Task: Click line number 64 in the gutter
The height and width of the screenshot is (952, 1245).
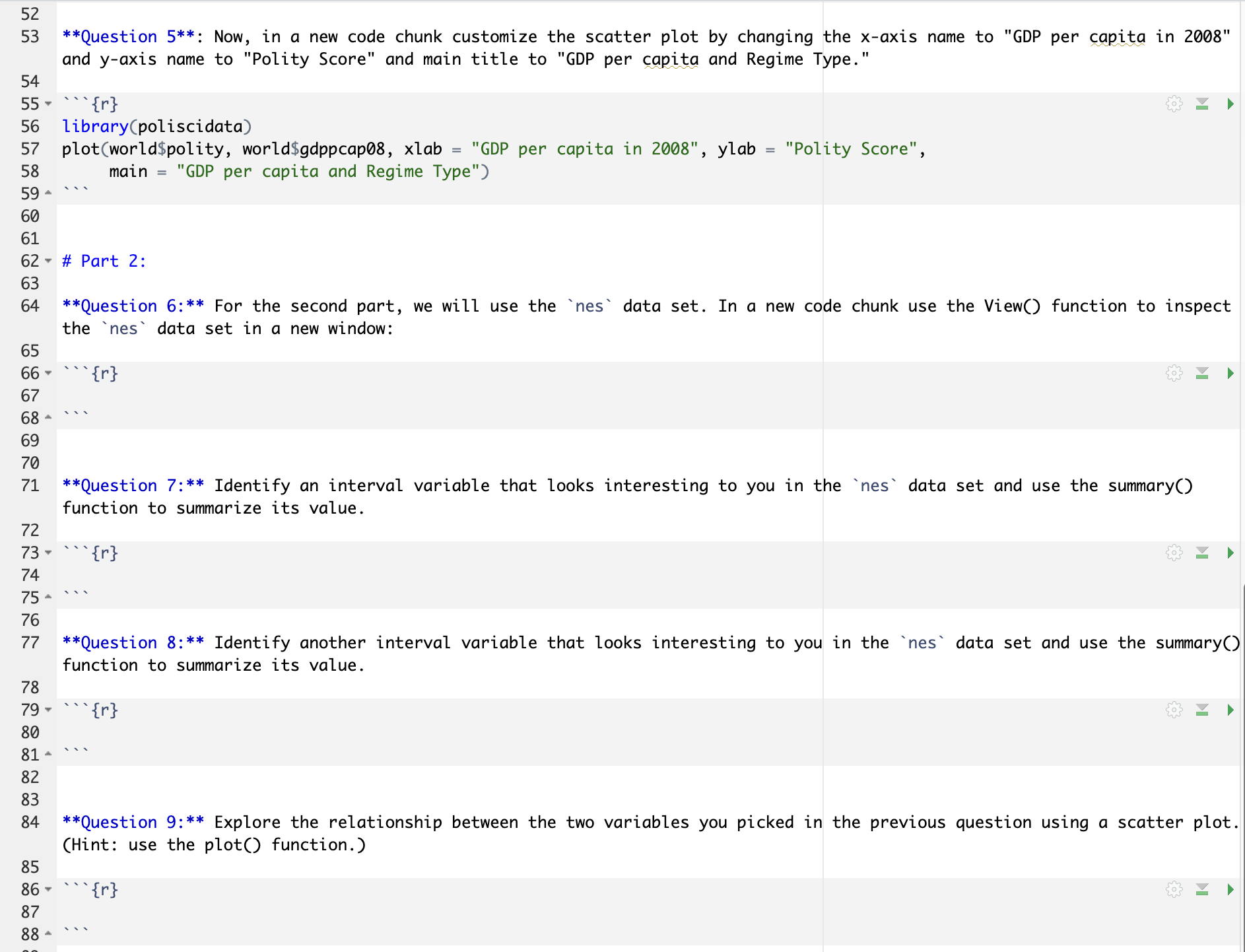Action: [30, 306]
